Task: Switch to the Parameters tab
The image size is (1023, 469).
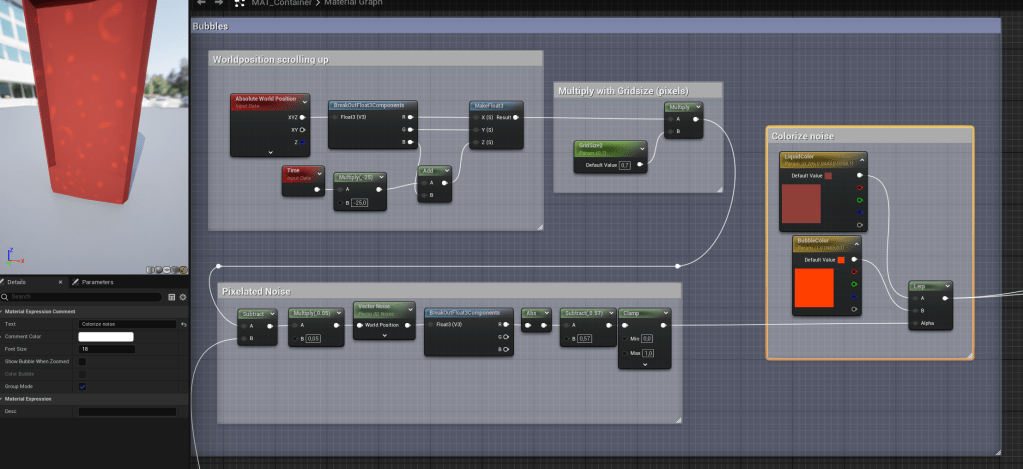Action: click(96, 282)
